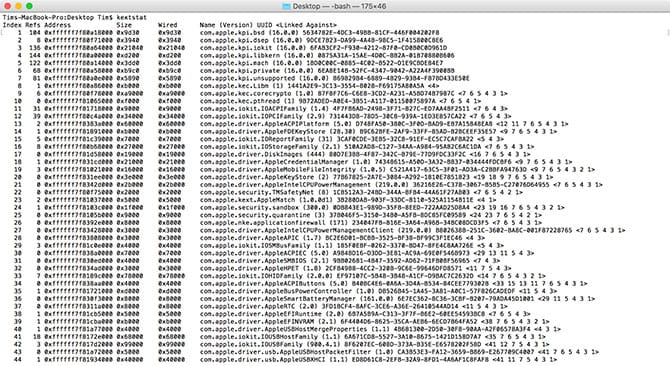Zoom the Terminal window with green button
This screenshot has width=670, height=366.
[x=29, y=6]
